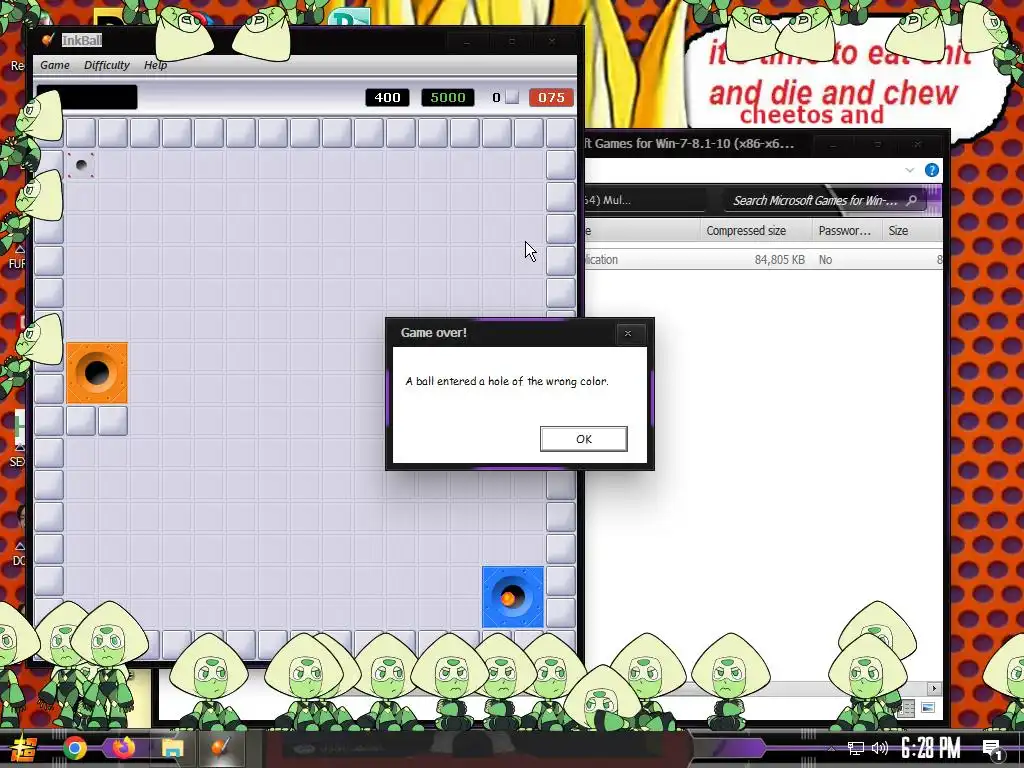
Task: Click the blue hole with orange ball
Action: click(x=513, y=597)
